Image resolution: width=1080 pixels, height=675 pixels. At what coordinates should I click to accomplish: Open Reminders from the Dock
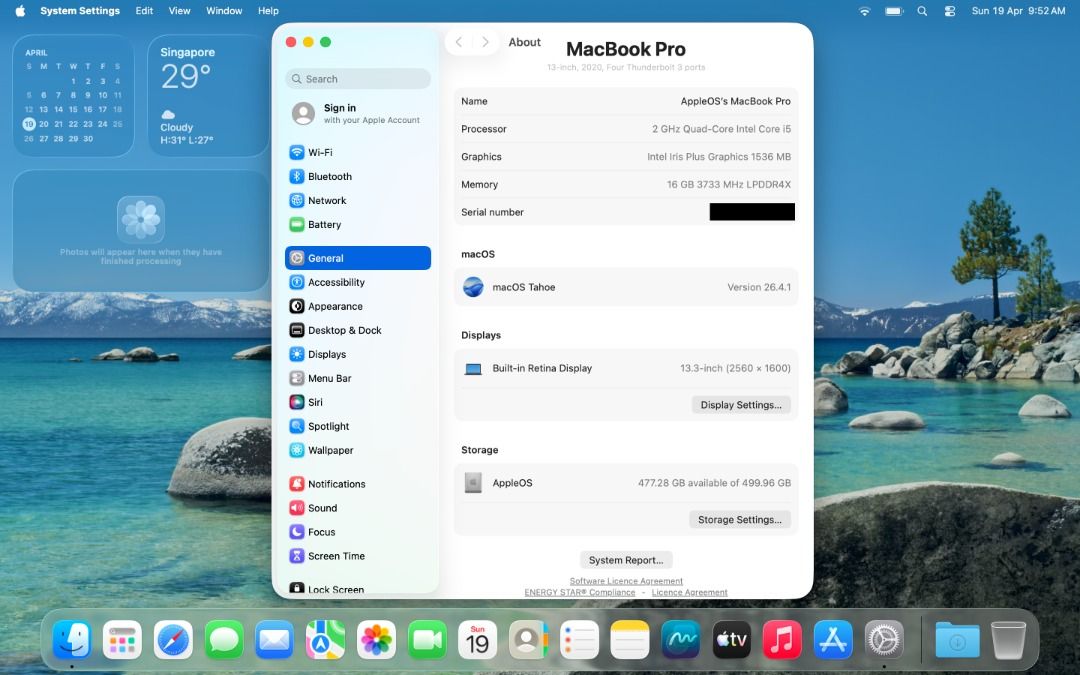point(579,640)
